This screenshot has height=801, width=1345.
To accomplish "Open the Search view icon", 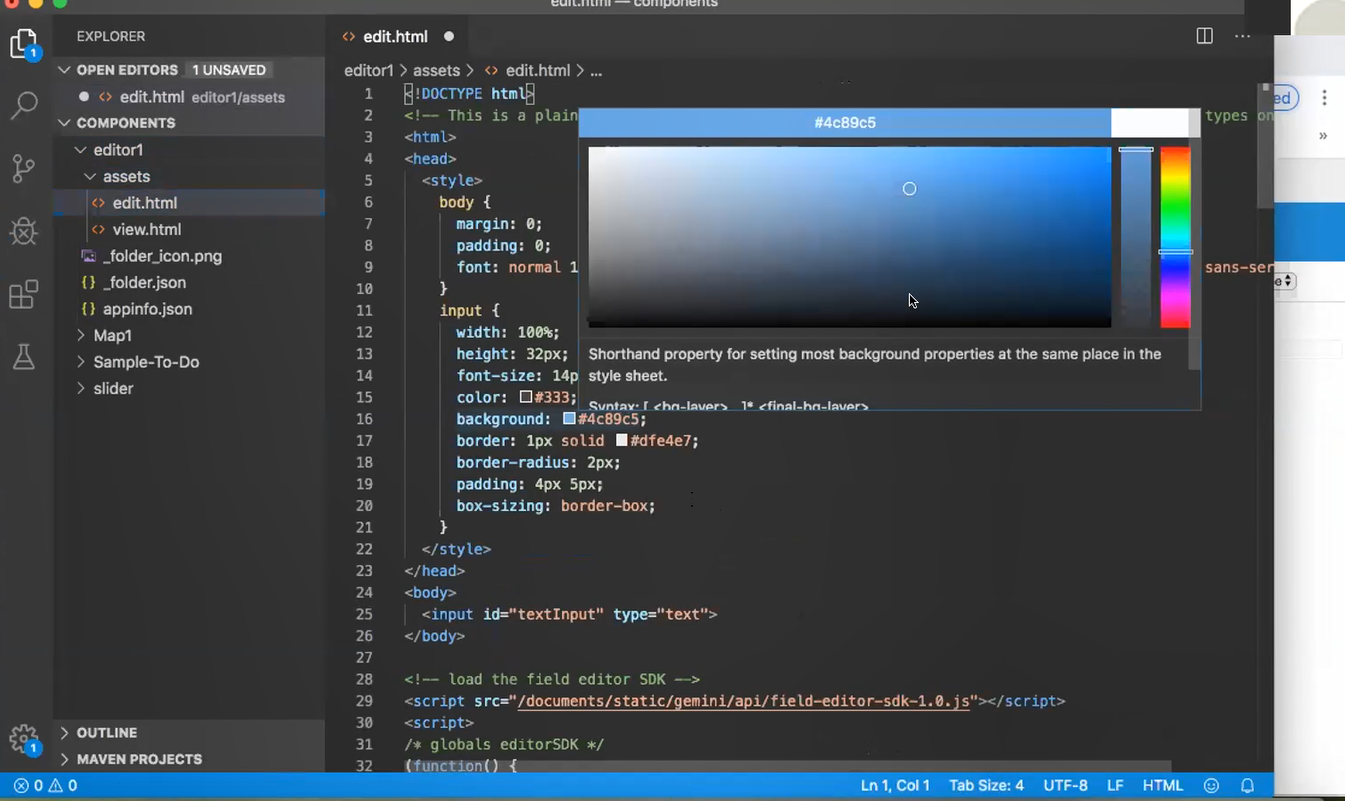I will click(x=23, y=105).
